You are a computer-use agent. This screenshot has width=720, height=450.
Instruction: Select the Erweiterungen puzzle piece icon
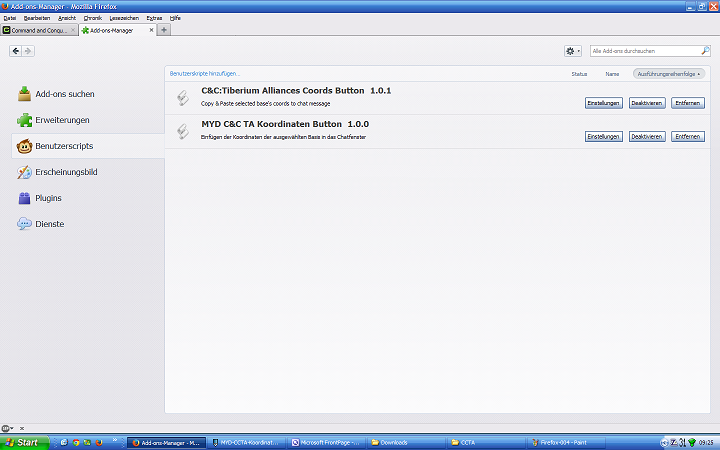click(x=24, y=120)
